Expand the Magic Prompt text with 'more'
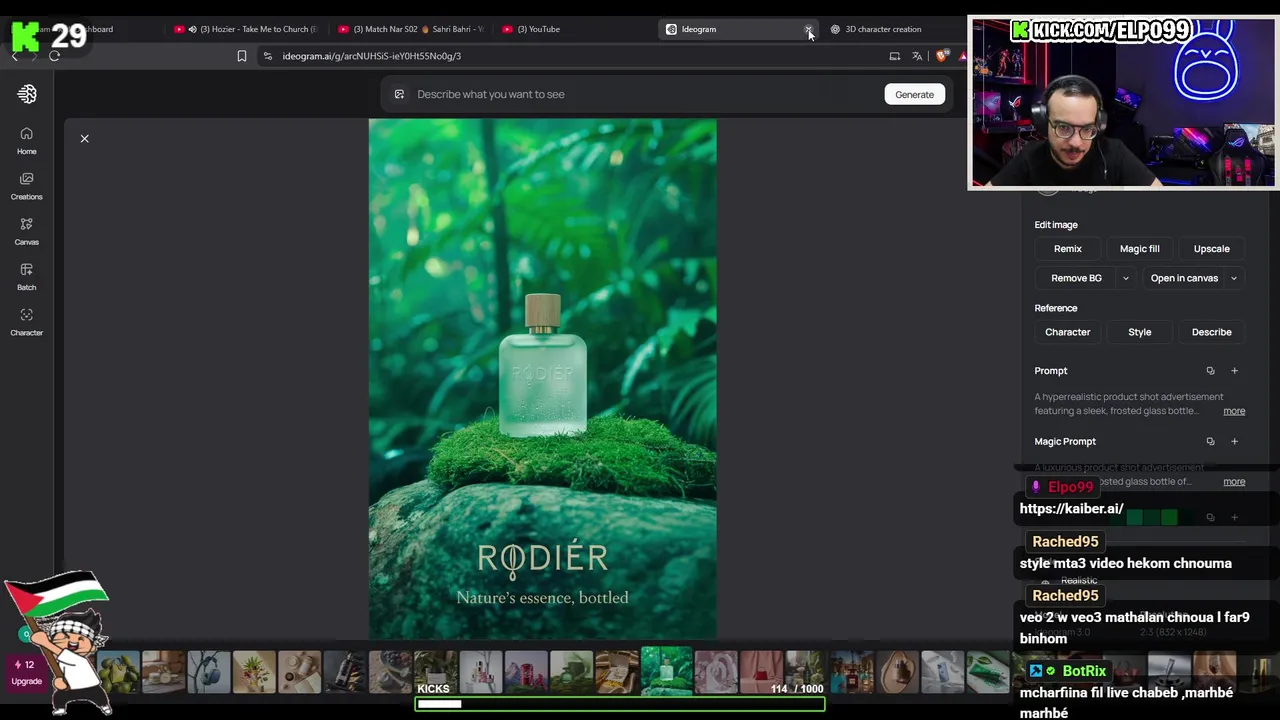1280x720 pixels. click(x=1234, y=482)
